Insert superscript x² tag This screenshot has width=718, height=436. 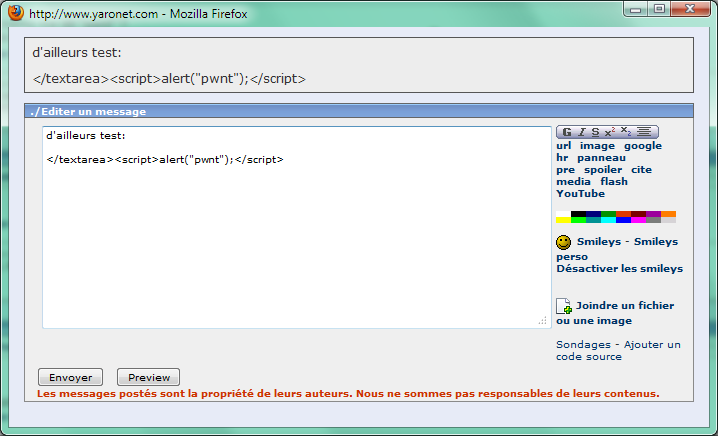(x=610, y=132)
